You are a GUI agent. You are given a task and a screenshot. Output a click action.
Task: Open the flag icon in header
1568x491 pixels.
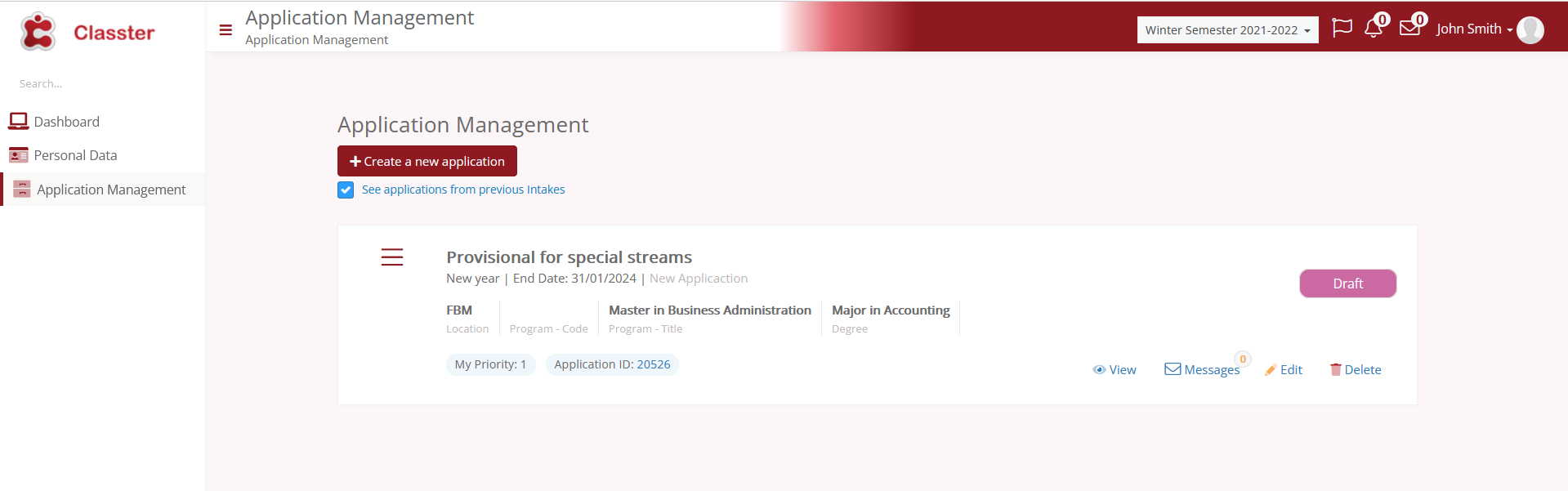coord(1342,28)
